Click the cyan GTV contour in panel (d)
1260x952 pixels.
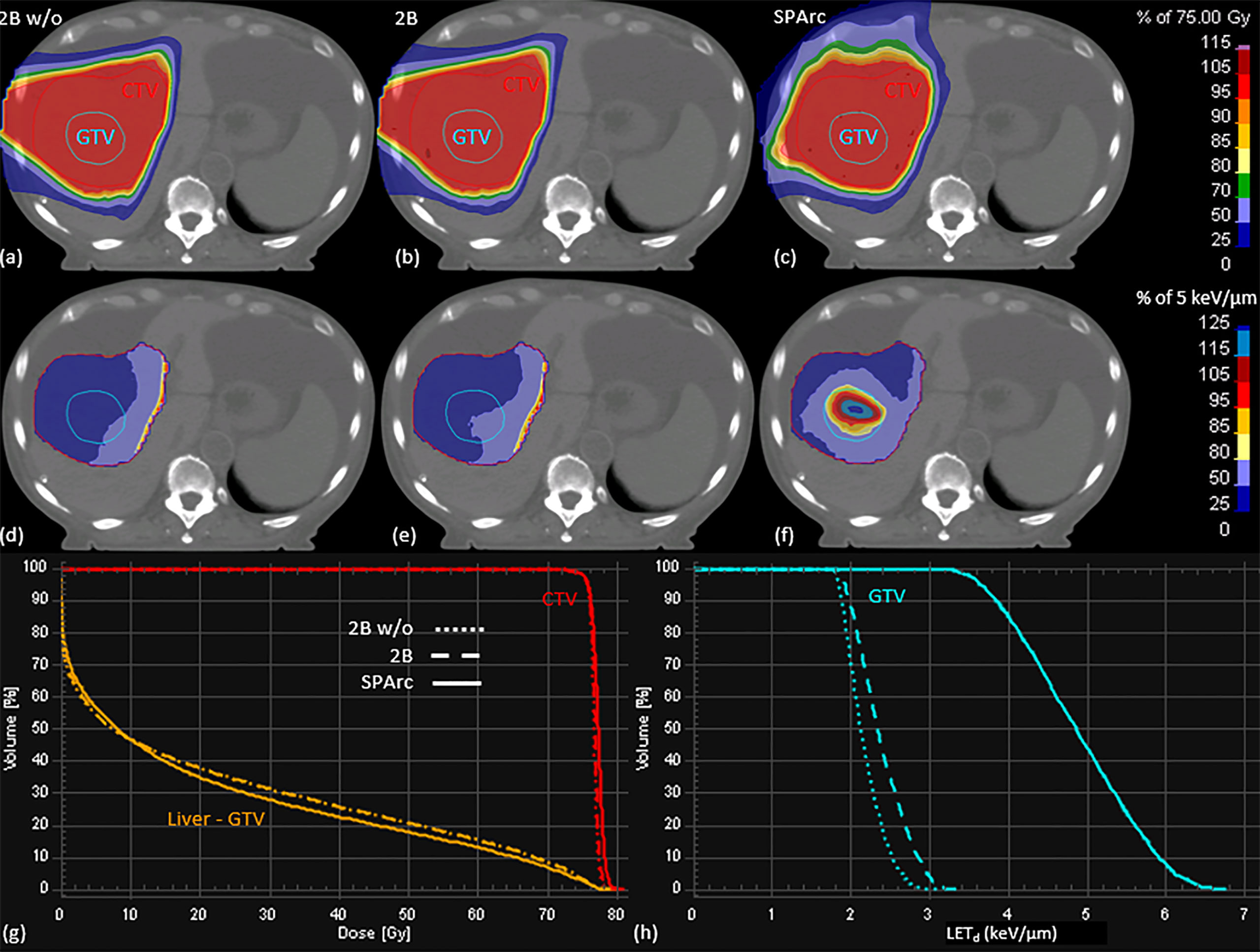pos(96,417)
